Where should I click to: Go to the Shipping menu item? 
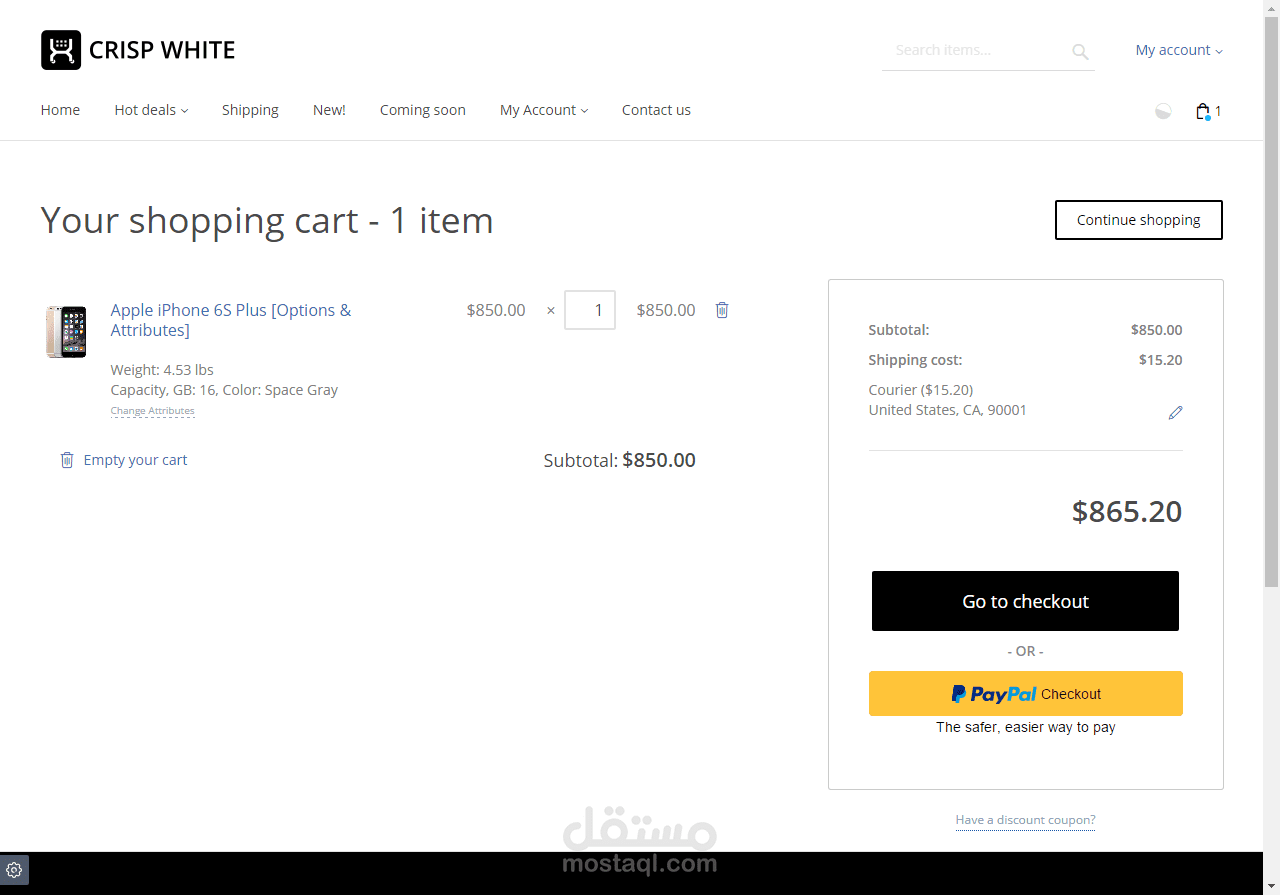click(250, 110)
